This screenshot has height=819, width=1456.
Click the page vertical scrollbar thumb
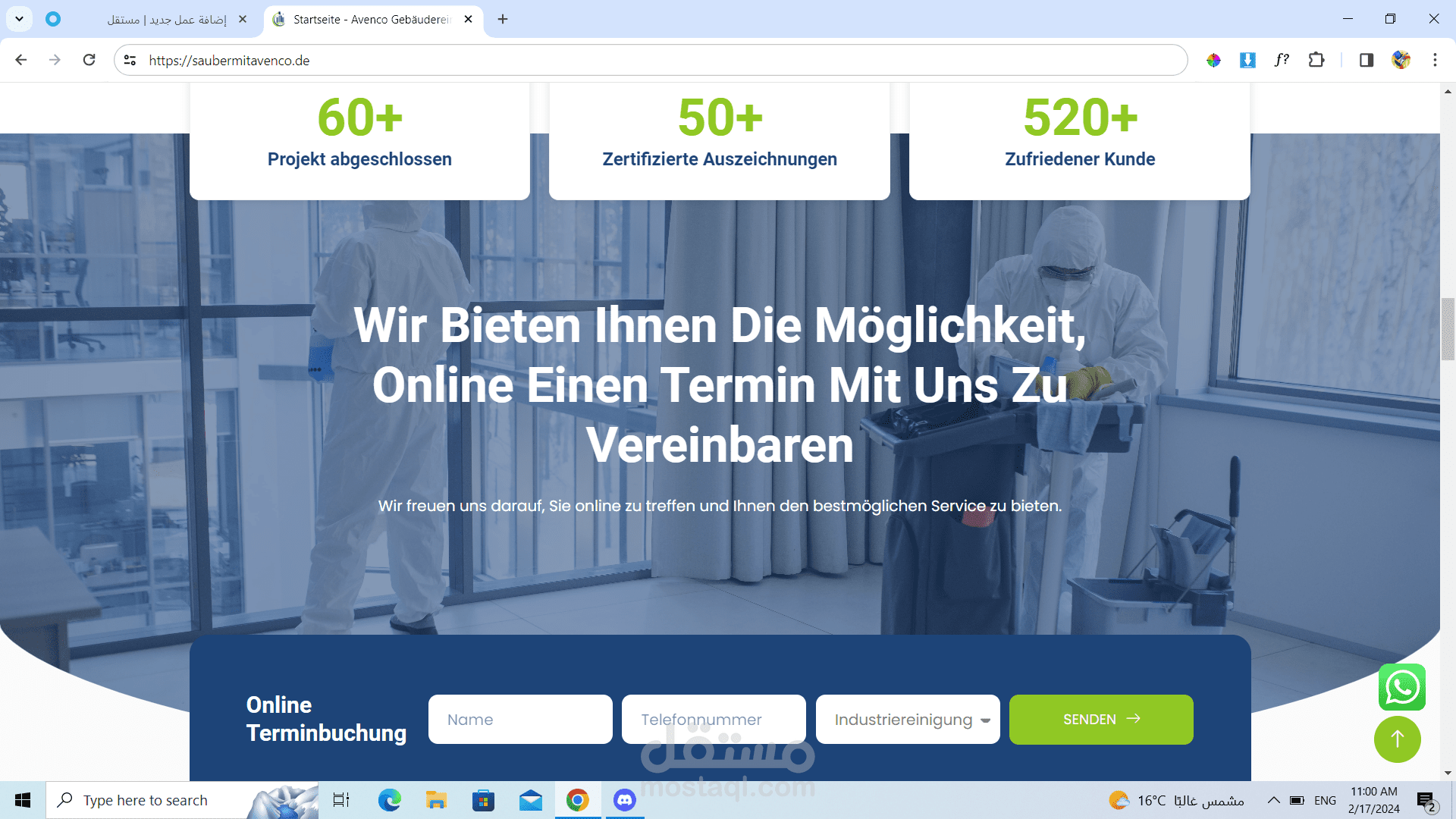(x=1448, y=329)
